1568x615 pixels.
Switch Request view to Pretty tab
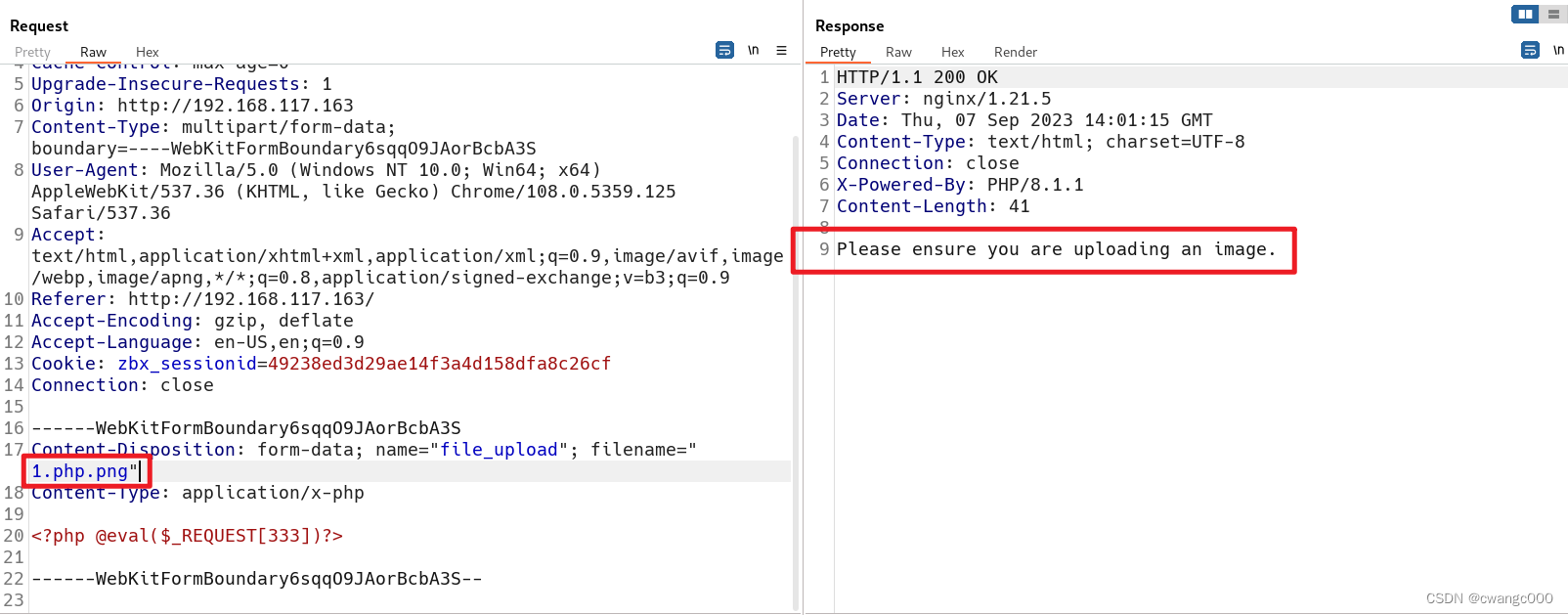tap(32, 52)
